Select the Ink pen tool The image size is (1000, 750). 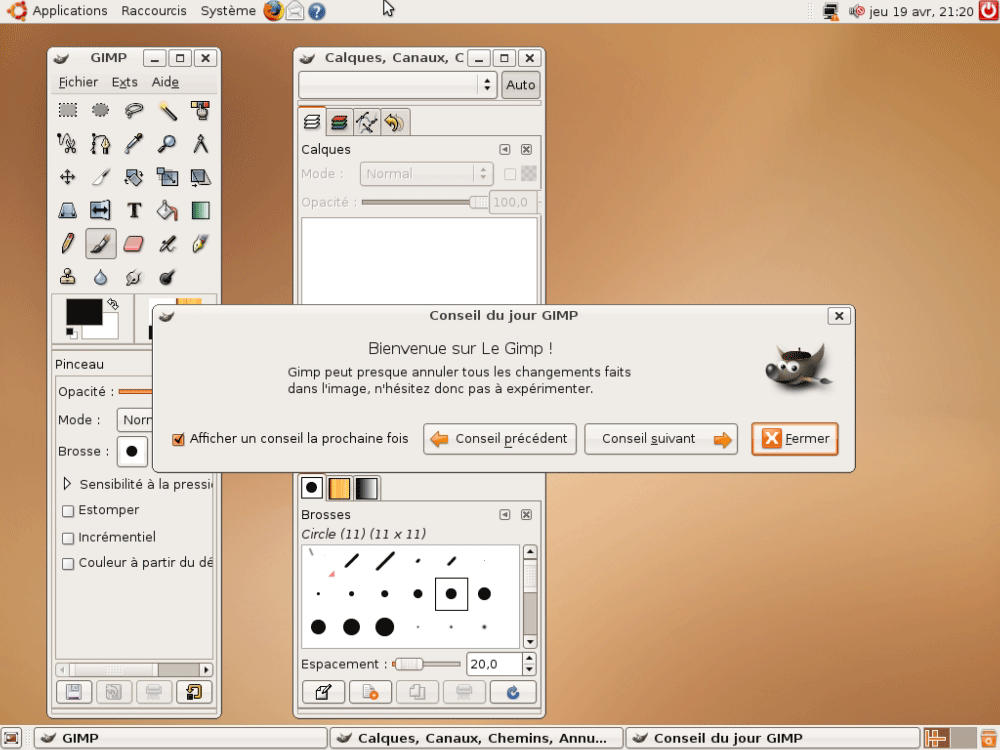coord(200,243)
